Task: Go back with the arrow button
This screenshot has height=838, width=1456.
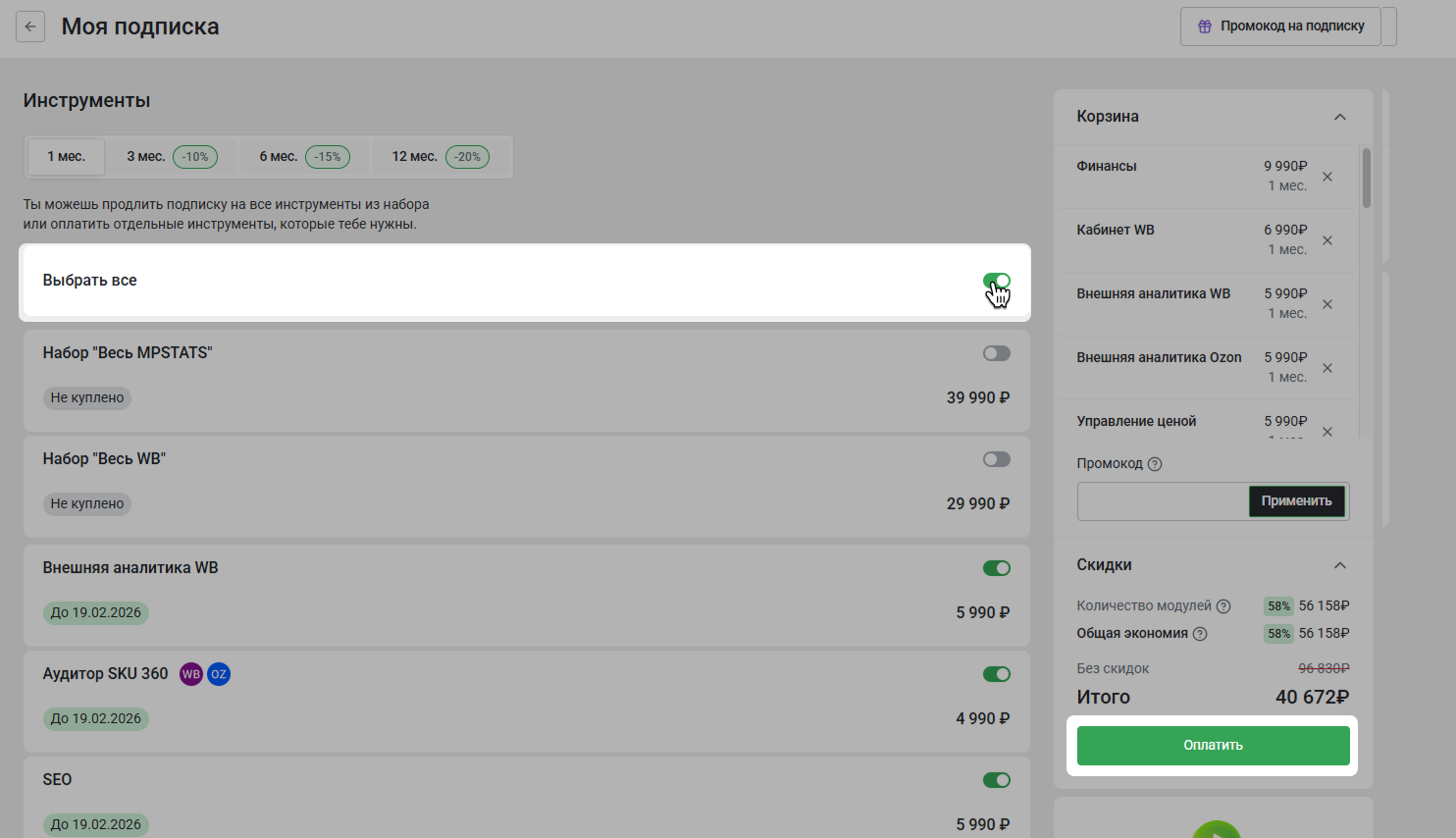Action: pos(30,26)
